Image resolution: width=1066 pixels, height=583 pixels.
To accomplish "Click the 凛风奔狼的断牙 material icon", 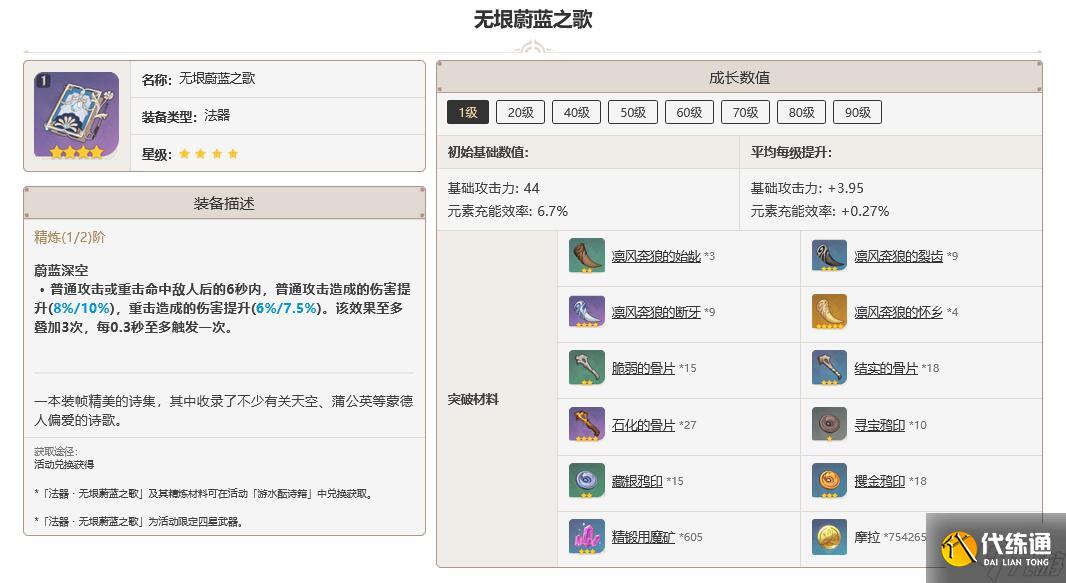I will coord(587,312).
